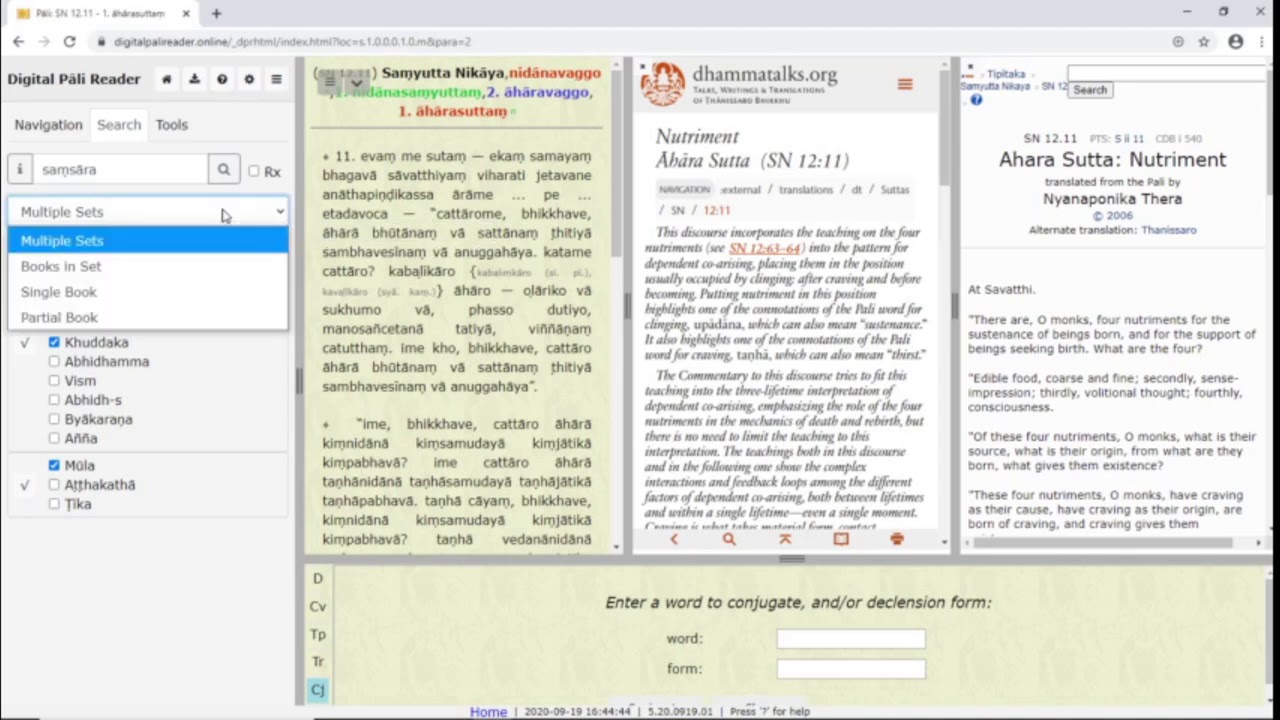Choose Books in Set option
Viewport: 1280px width, 720px height.
148,267
